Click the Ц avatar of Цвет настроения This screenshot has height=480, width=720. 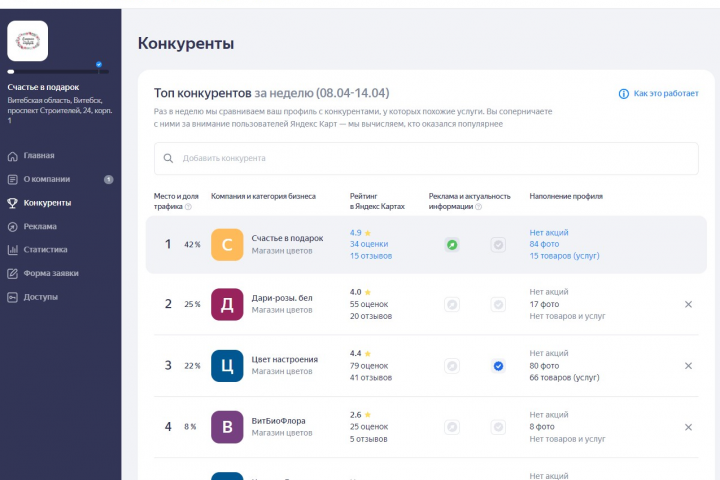tap(227, 366)
